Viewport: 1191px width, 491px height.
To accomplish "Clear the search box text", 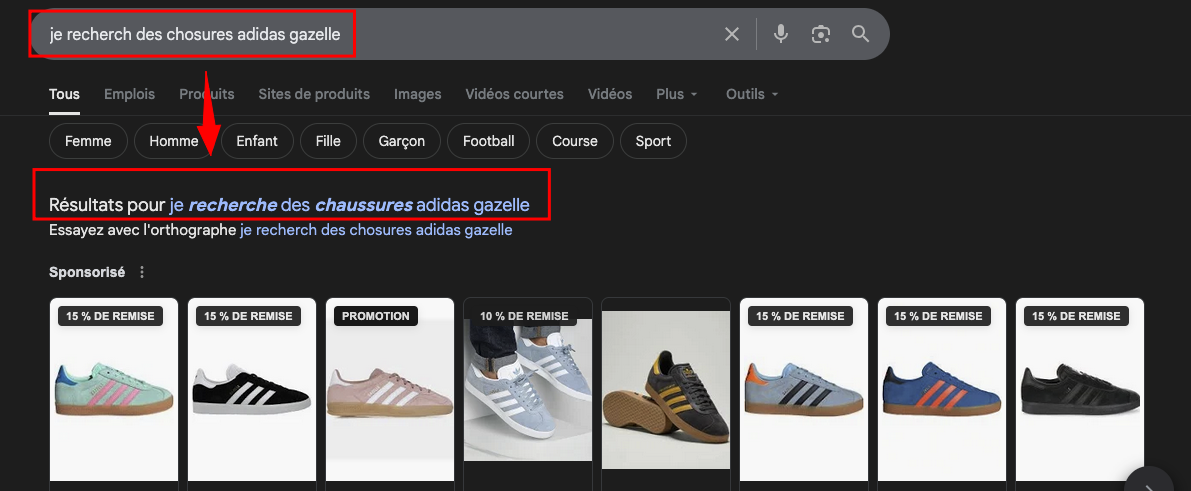I will coord(732,35).
